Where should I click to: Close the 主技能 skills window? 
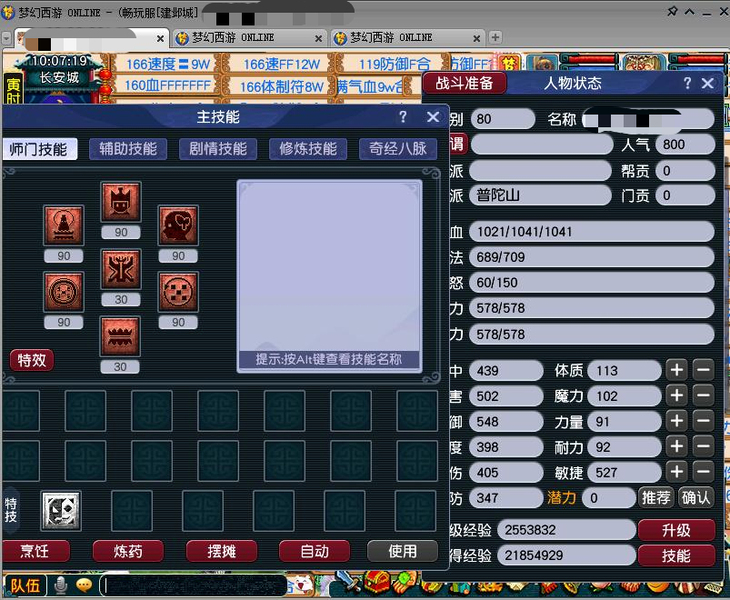pos(433,117)
